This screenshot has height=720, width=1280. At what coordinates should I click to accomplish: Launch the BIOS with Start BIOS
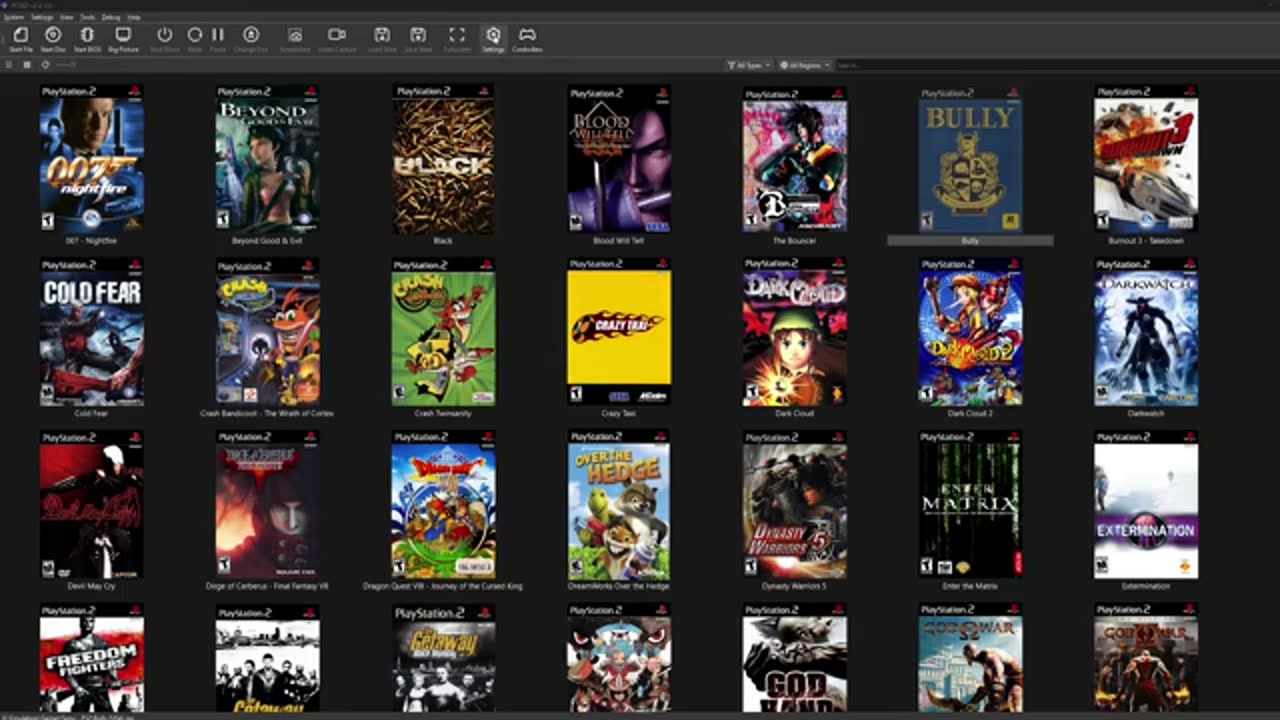[x=87, y=35]
